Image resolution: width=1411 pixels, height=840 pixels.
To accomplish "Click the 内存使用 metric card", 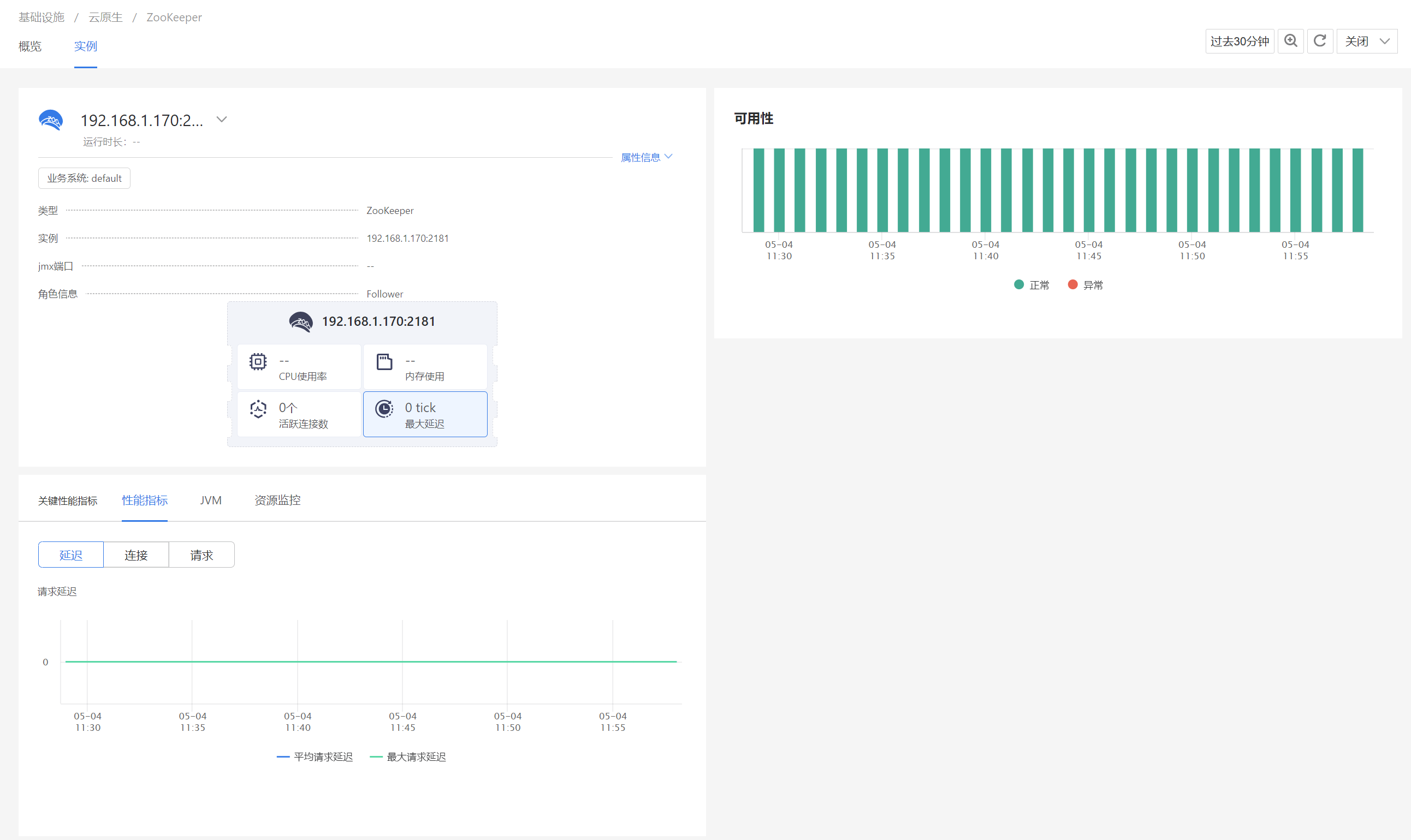I will [x=425, y=367].
